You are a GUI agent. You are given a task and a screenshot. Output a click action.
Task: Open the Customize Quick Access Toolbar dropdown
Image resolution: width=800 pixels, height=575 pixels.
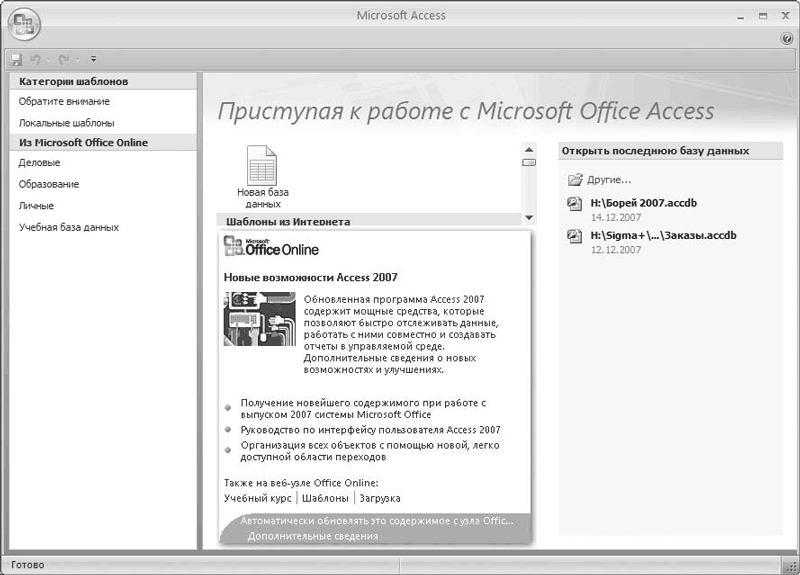(x=93, y=60)
